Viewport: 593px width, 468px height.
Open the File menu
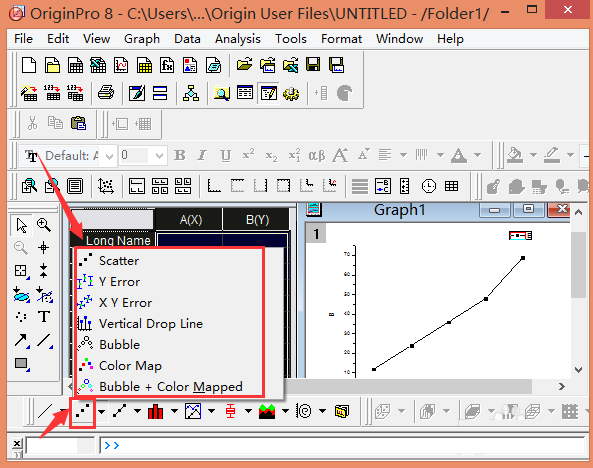click(23, 39)
